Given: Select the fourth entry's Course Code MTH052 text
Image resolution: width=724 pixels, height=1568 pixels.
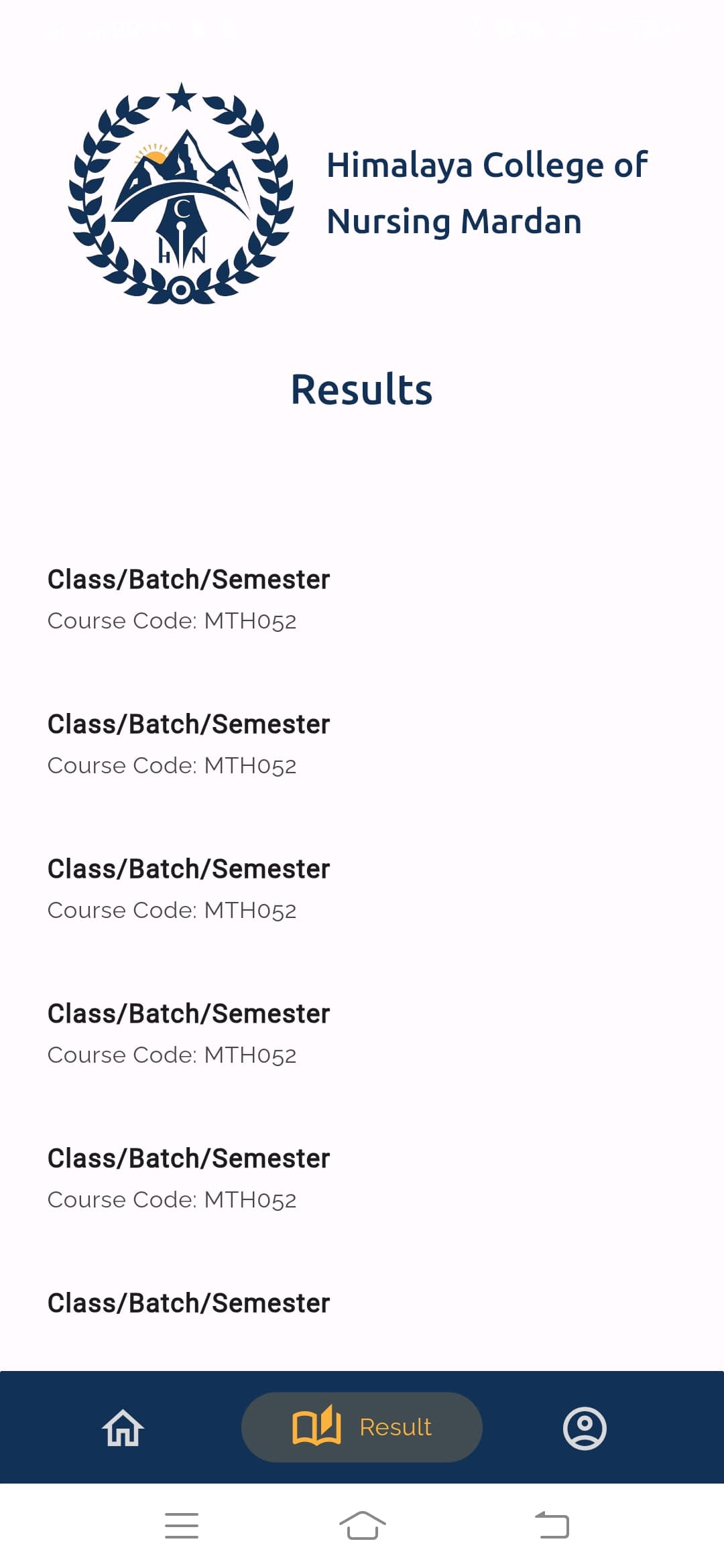Looking at the screenshot, I should [x=172, y=1055].
